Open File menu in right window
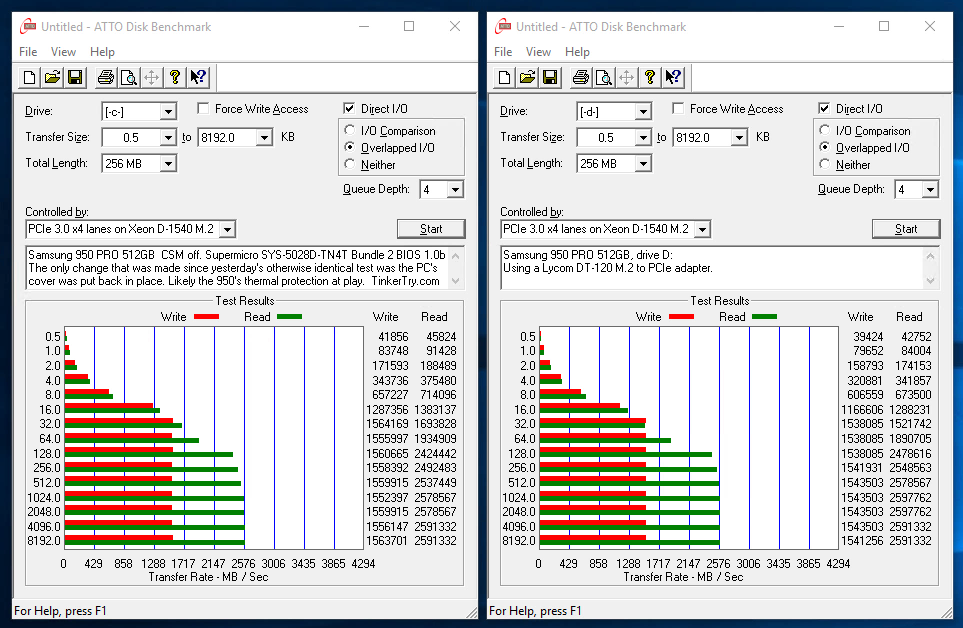The width and height of the screenshot is (963, 628). click(x=503, y=52)
